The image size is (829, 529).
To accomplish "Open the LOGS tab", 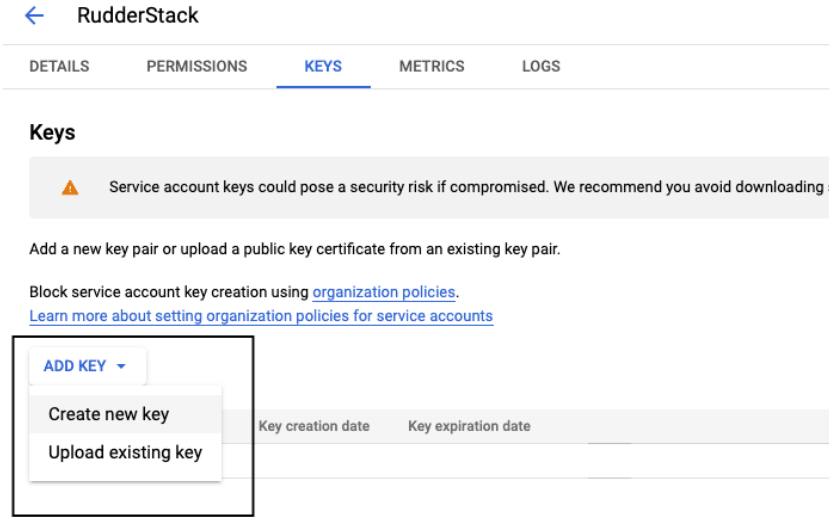I will (x=541, y=66).
